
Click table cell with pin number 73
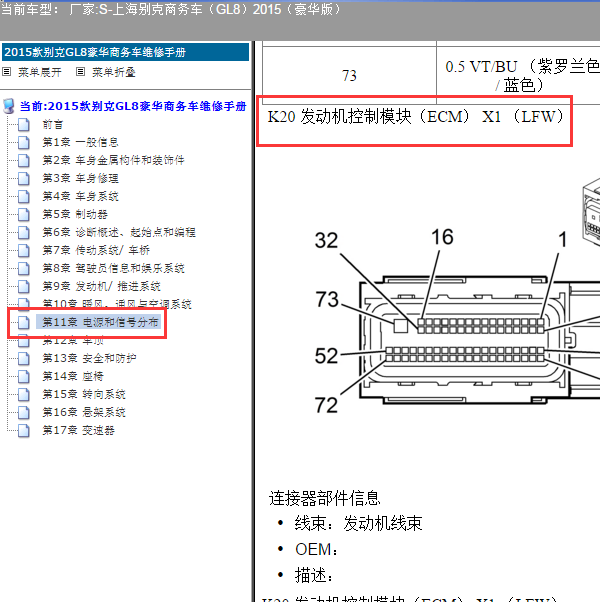pyautogui.click(x=349, y=76)
